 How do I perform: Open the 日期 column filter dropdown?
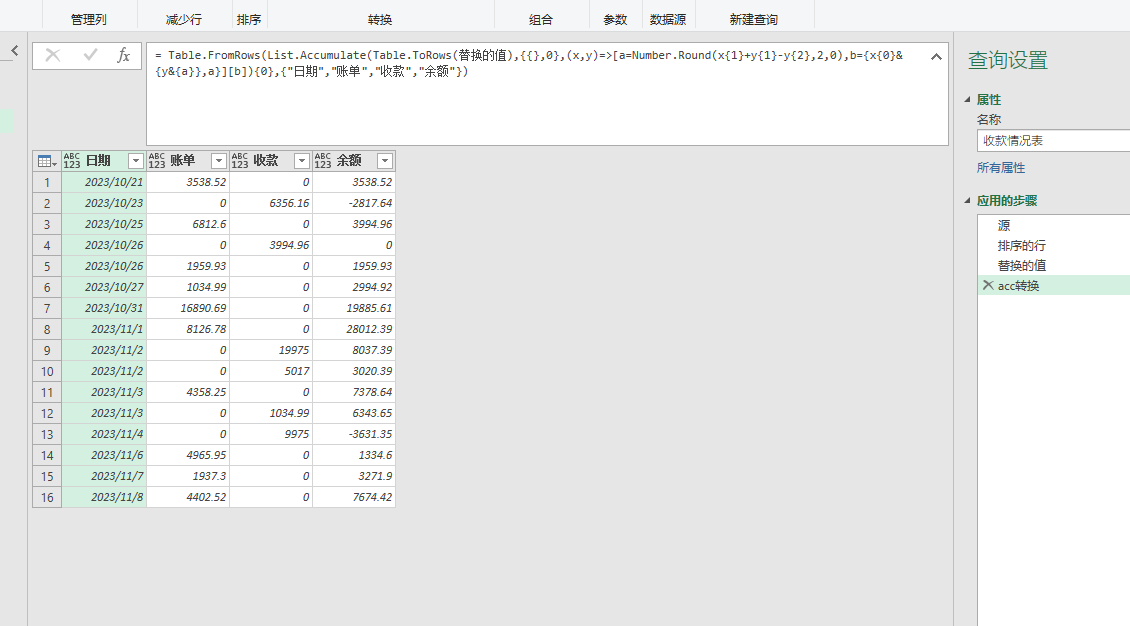click(x=134, y=160)
